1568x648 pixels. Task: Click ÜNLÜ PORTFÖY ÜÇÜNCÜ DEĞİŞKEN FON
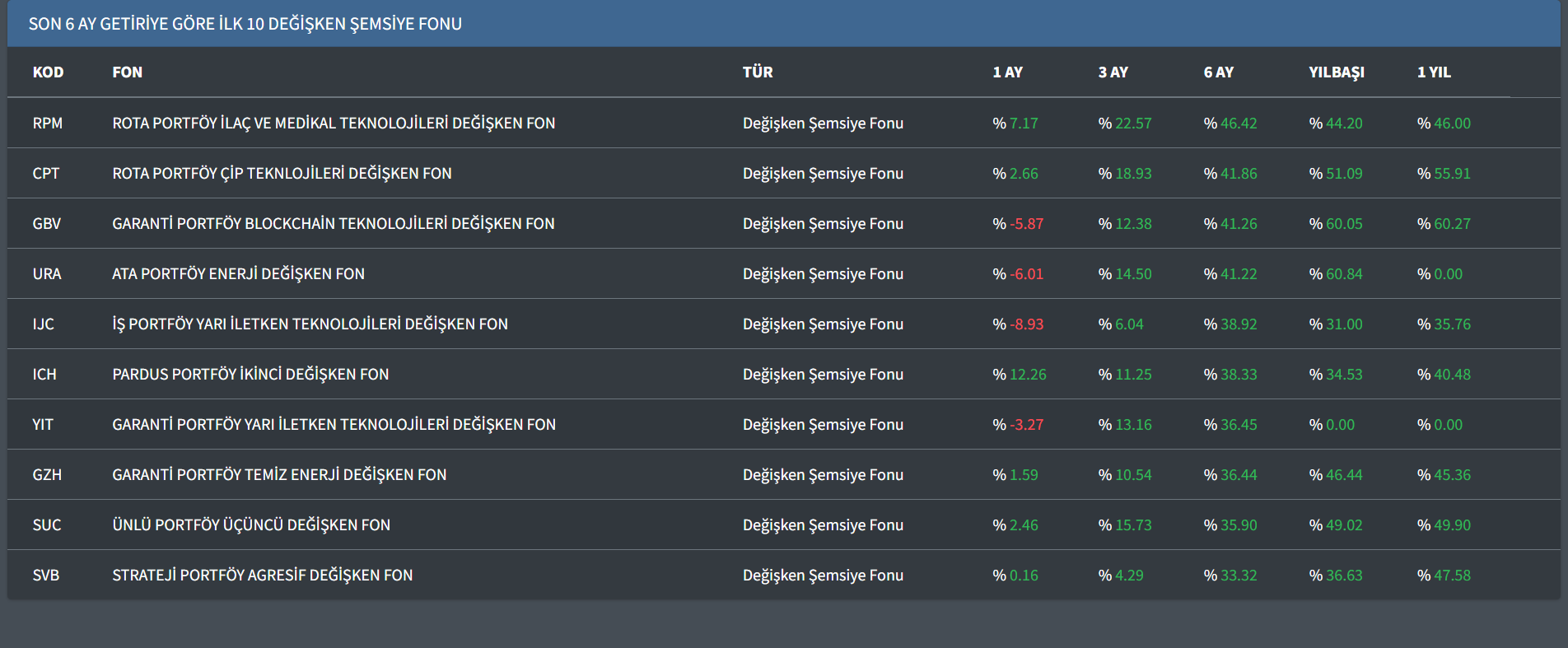click(251, 524)
